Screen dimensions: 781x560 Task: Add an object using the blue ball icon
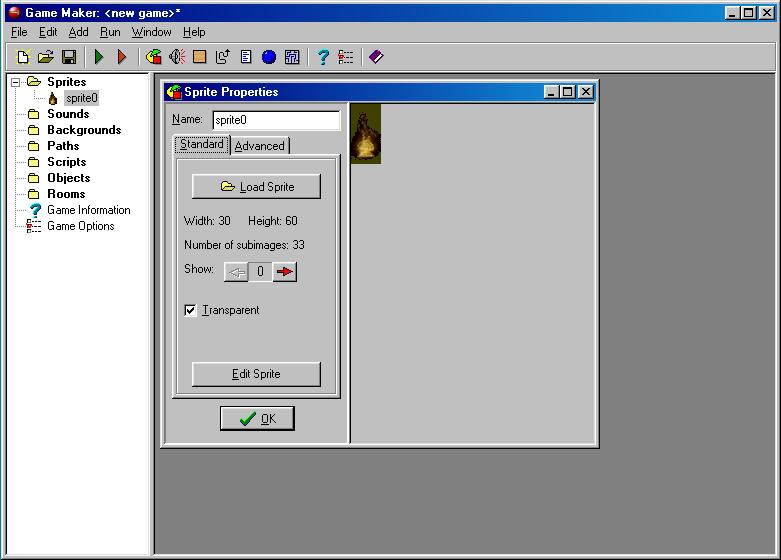pos(268,57)
